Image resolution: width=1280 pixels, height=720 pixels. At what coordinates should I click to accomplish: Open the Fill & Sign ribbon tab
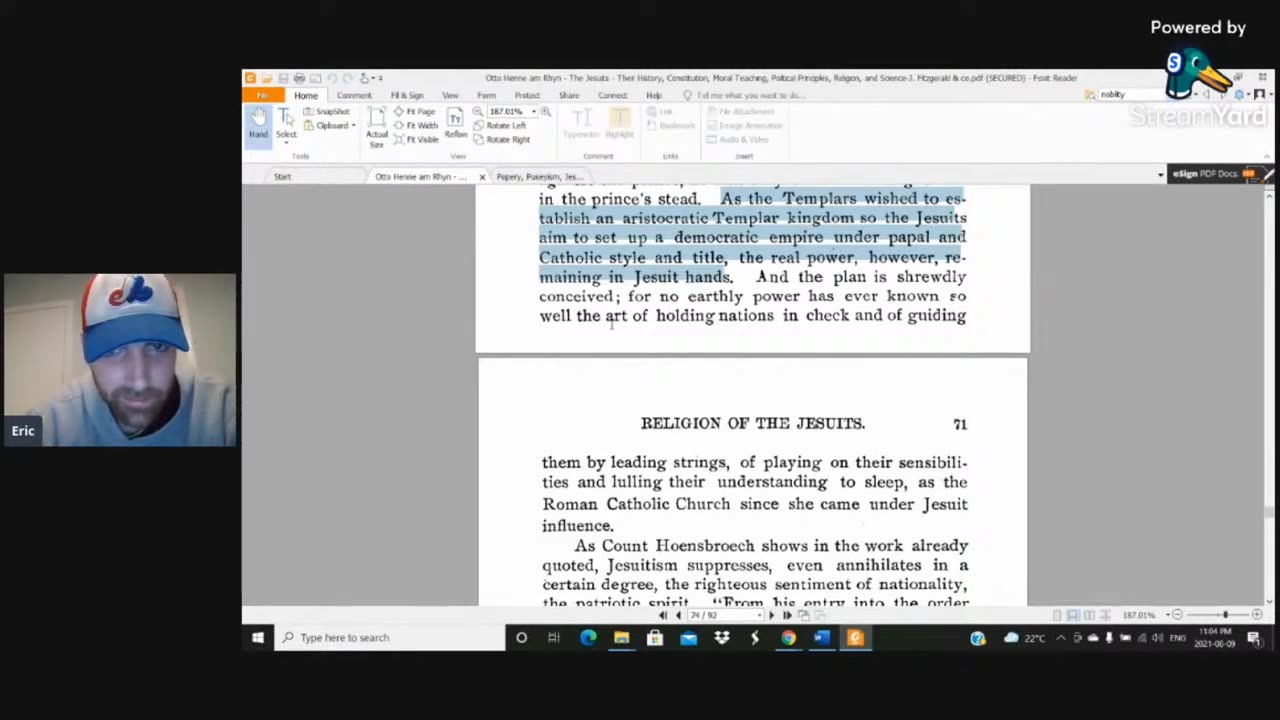(407, 95)
